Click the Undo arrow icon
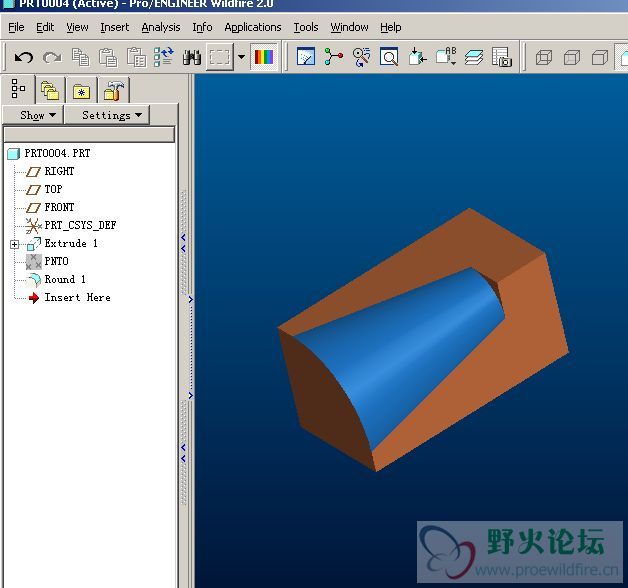 [x=24, y=58]
